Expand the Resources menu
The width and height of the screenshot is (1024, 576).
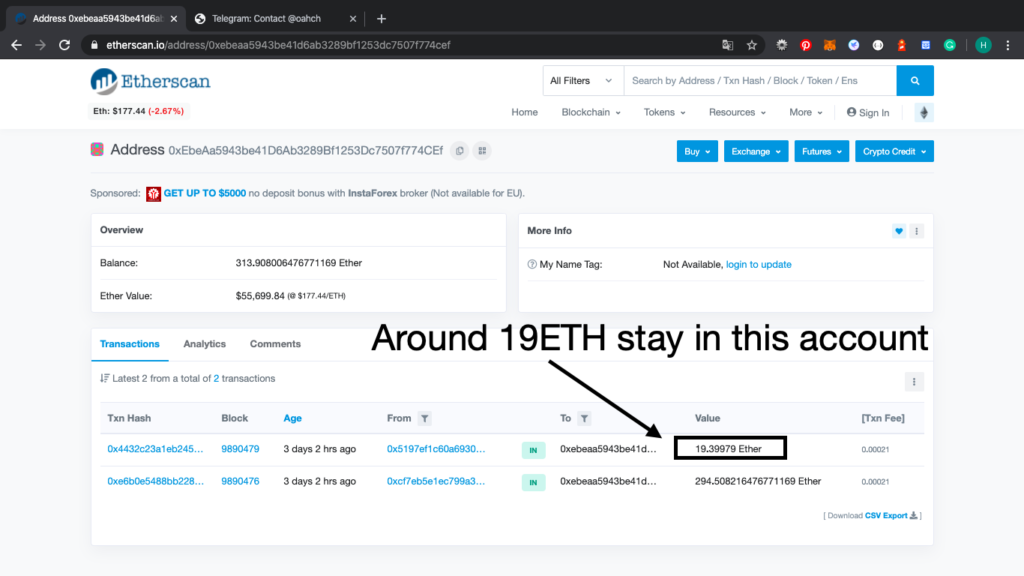(737, 112)
